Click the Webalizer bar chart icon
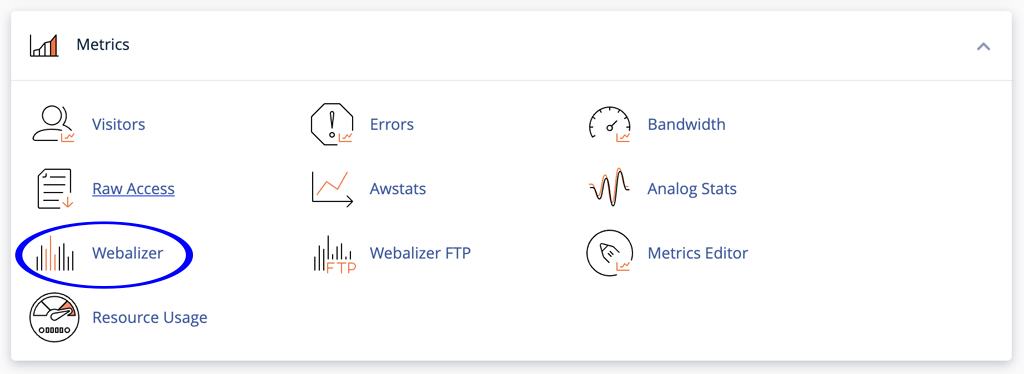 coord(55,253)
